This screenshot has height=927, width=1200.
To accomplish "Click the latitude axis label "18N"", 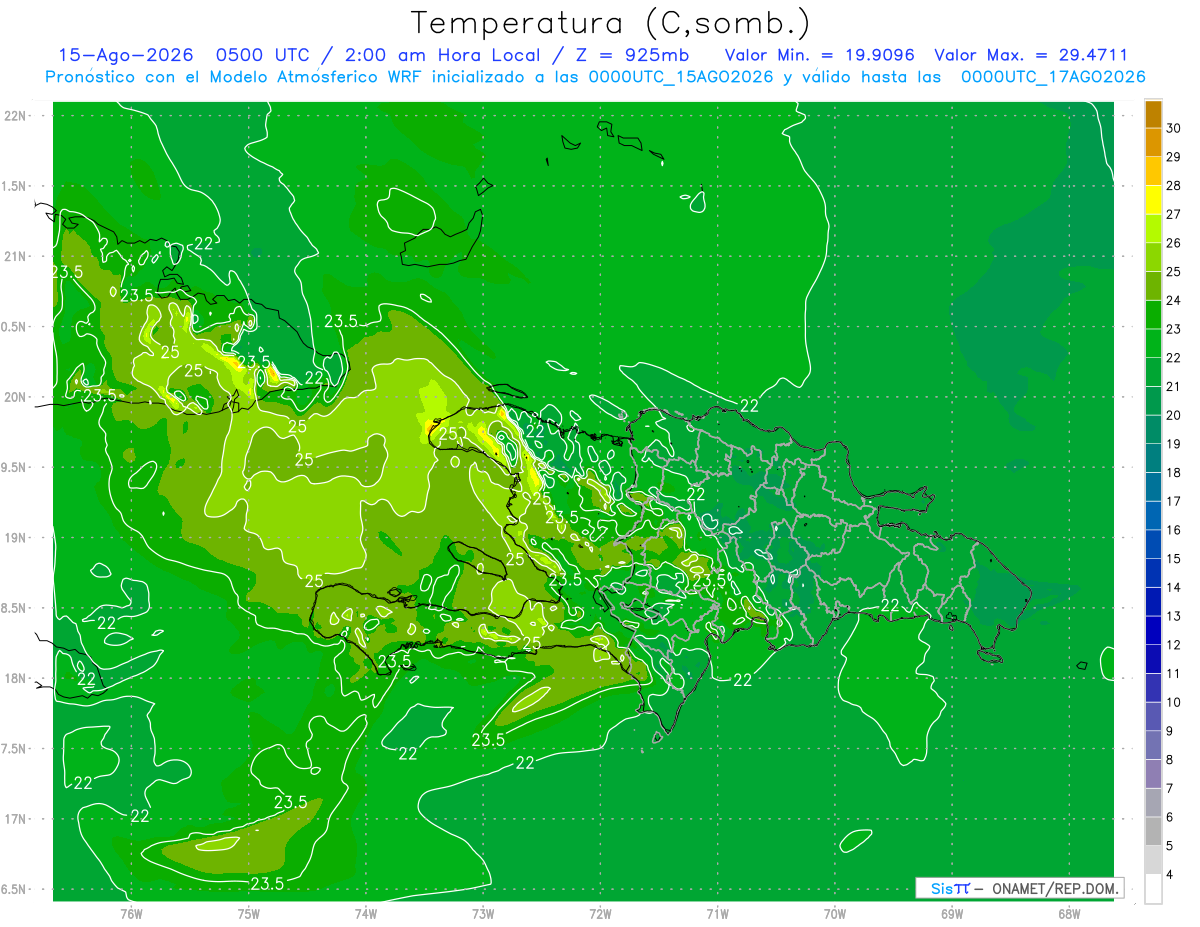I will tap(15, 678).
